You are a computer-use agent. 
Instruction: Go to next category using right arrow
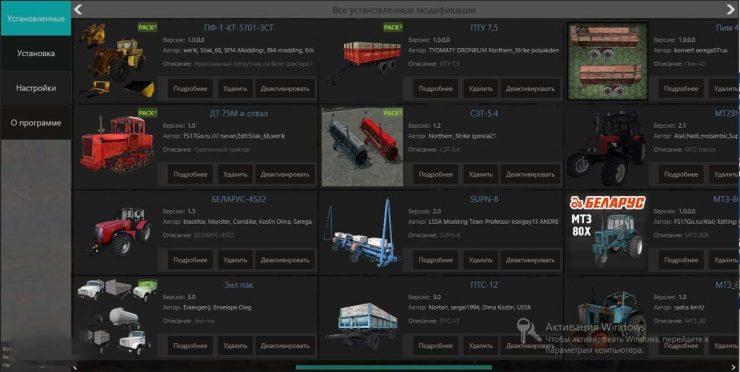pos(730,9)
